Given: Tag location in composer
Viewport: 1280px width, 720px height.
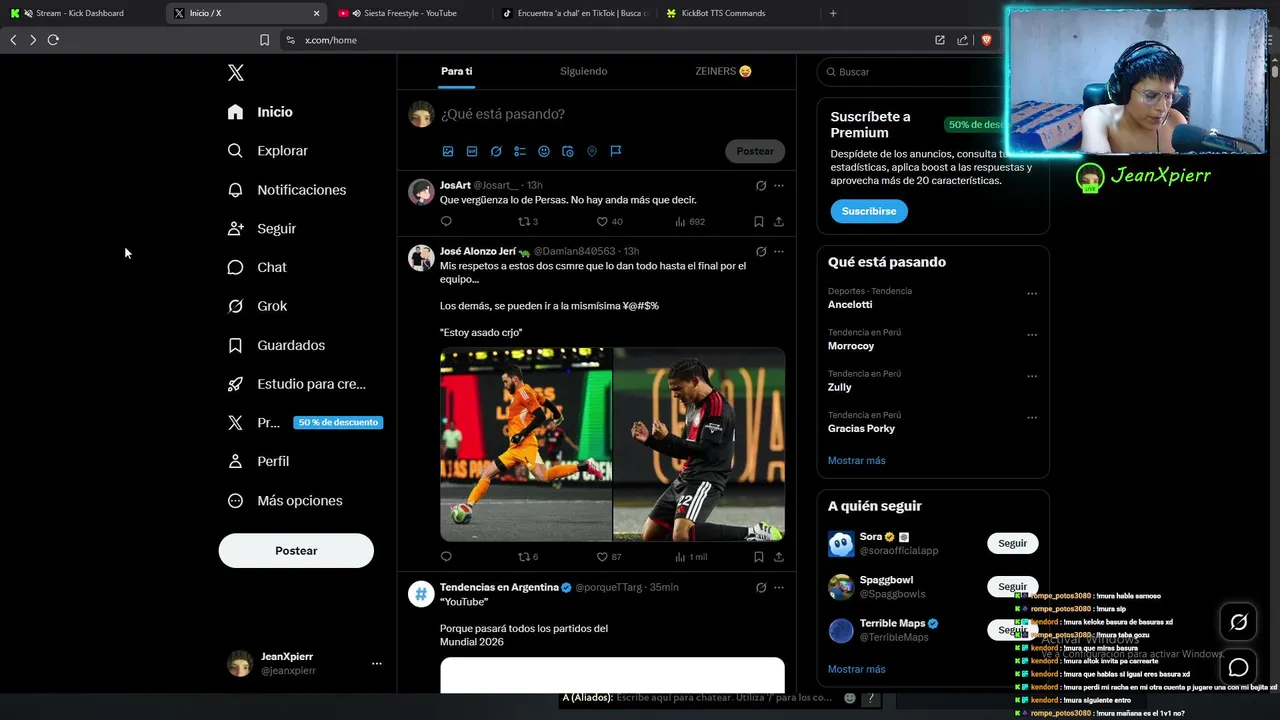Looking at the screenshot, I should [592, 151].
